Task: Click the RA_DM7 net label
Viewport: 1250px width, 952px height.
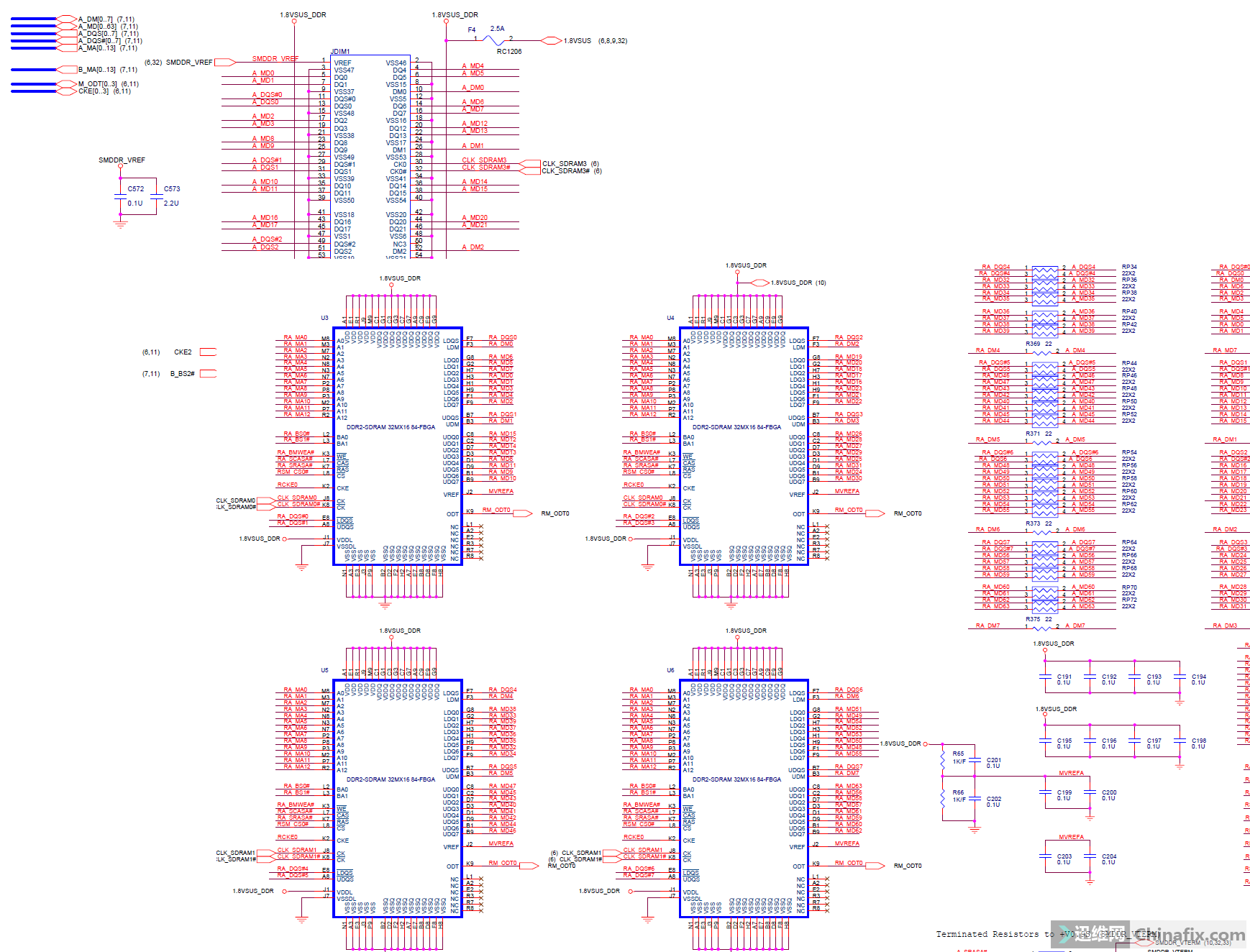Action: 987,626
